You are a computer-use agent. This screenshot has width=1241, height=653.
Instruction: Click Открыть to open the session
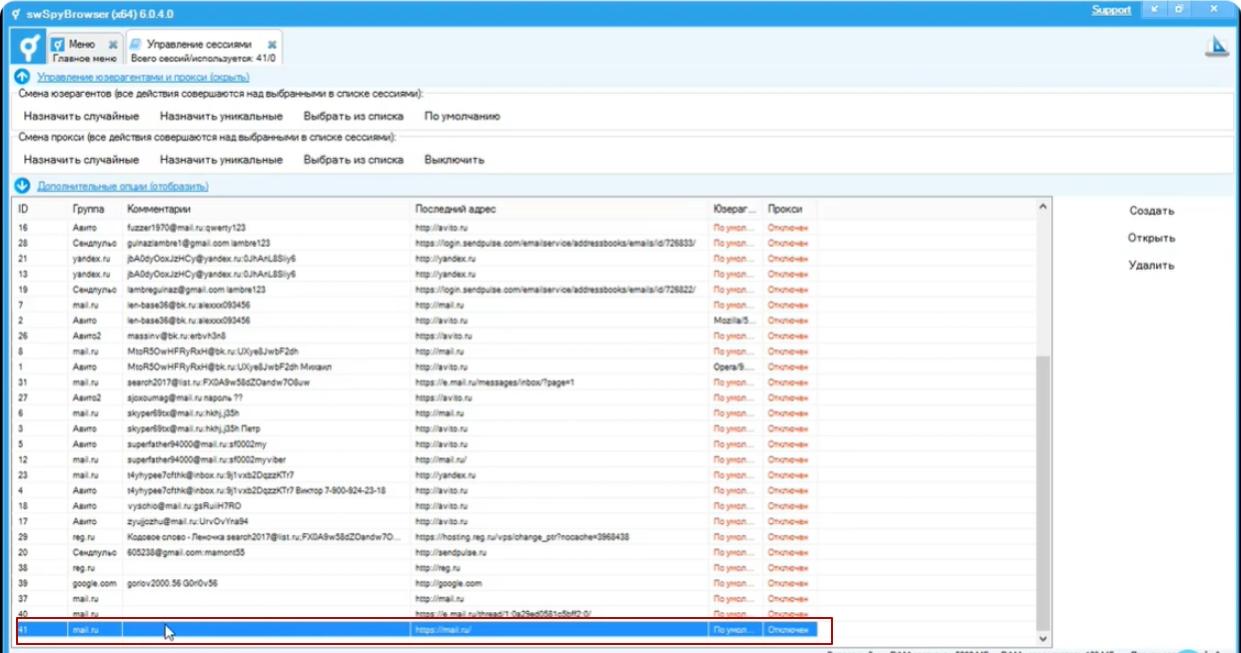click(x=1152, y=238)
